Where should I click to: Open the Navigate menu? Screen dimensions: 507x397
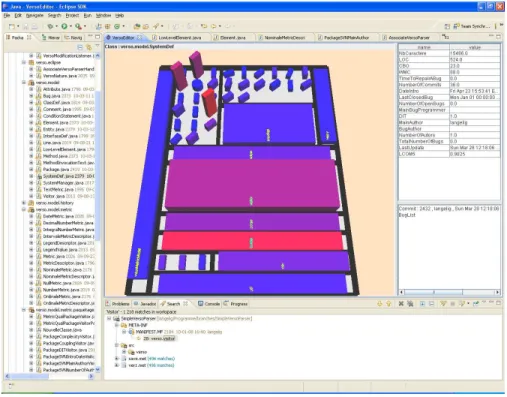(35, 16)
